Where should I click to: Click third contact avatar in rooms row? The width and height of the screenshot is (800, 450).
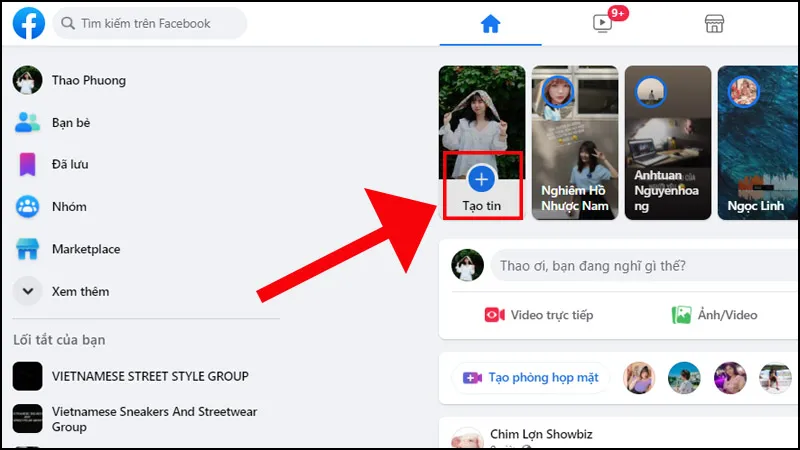(x=730, y=378)
